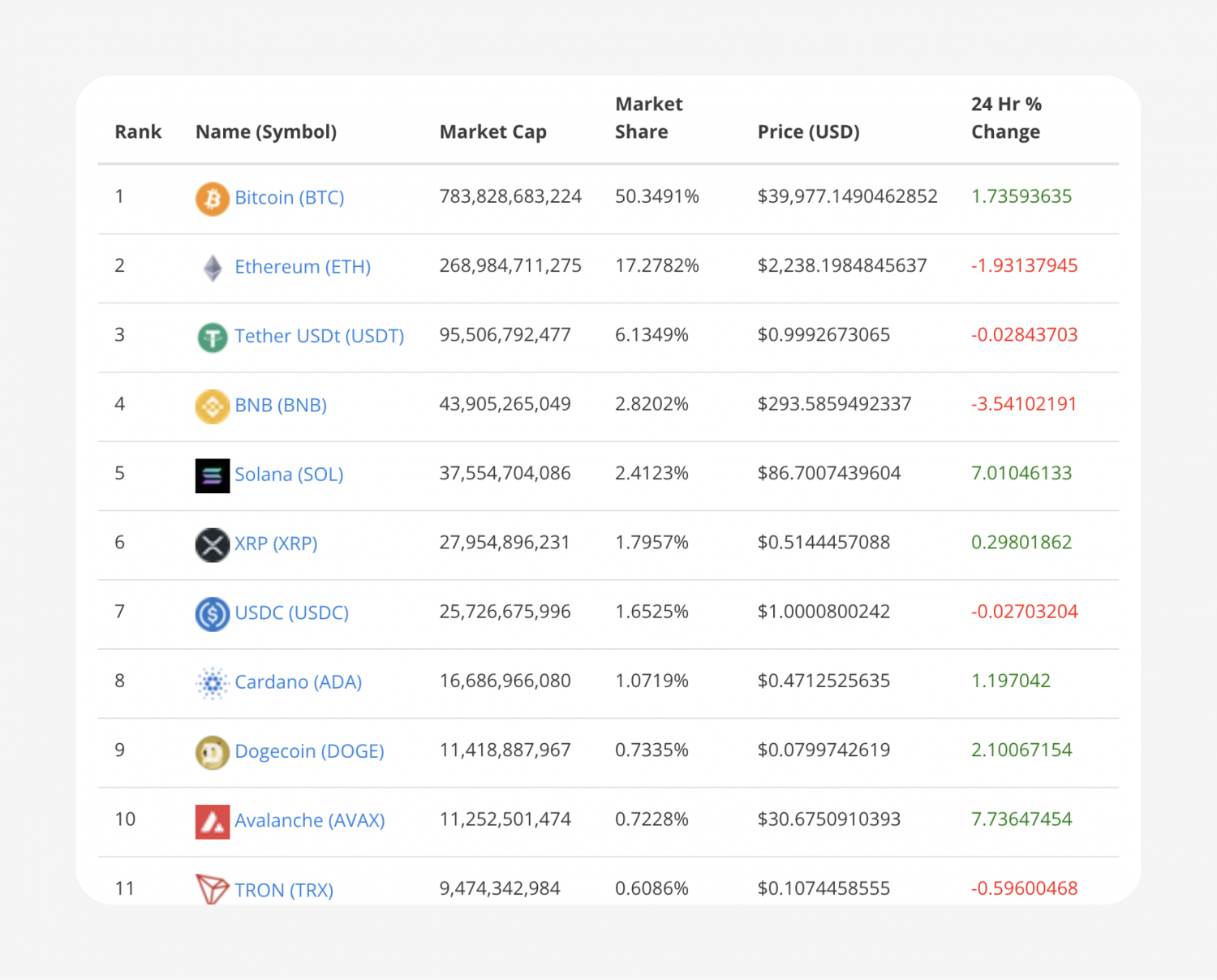The width and height of the screenshot is (1217, 980).
Task: Click the Price (USD) column header
Action: (x=809, y=131)
